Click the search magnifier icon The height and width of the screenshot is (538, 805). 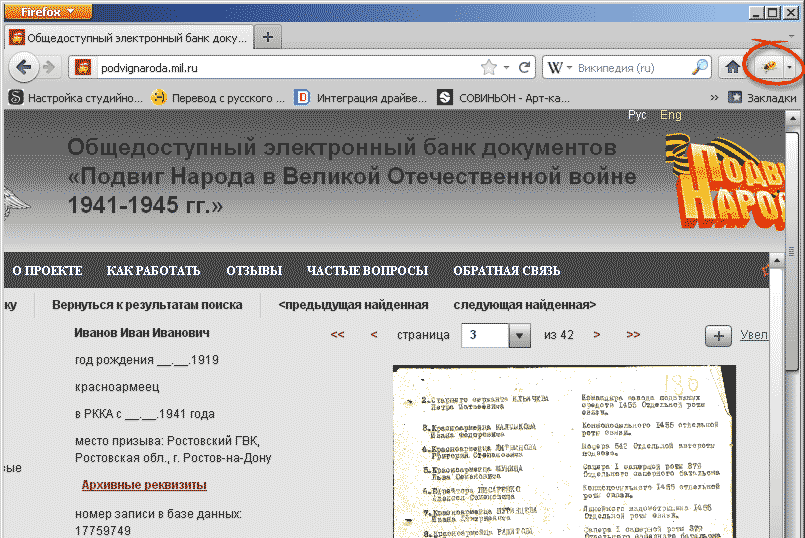click(700, 68)
